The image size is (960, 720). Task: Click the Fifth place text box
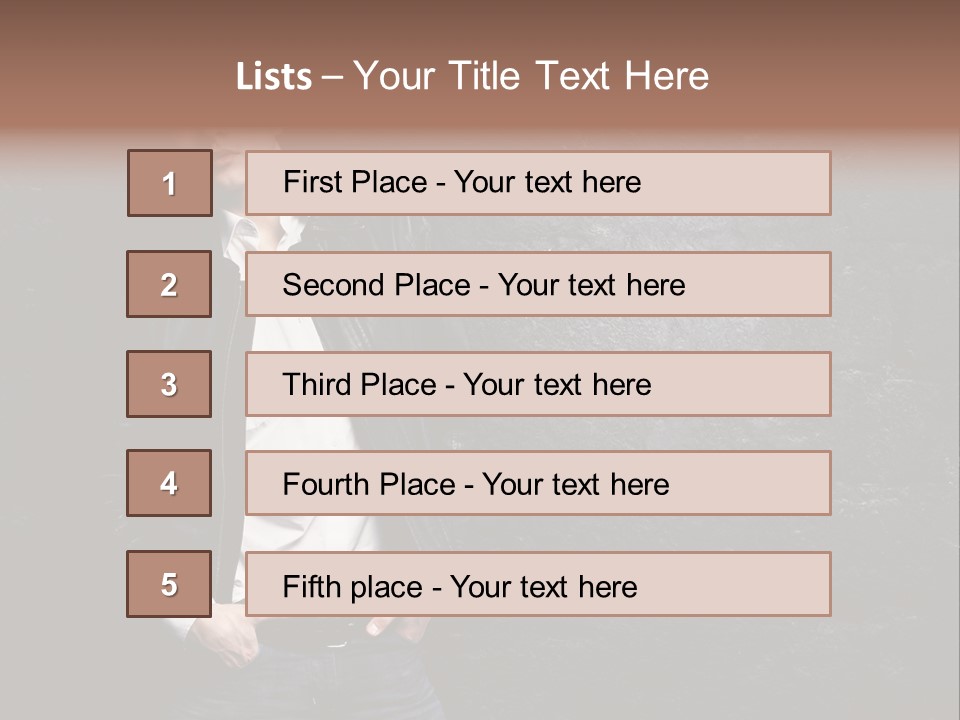(538, 584)
